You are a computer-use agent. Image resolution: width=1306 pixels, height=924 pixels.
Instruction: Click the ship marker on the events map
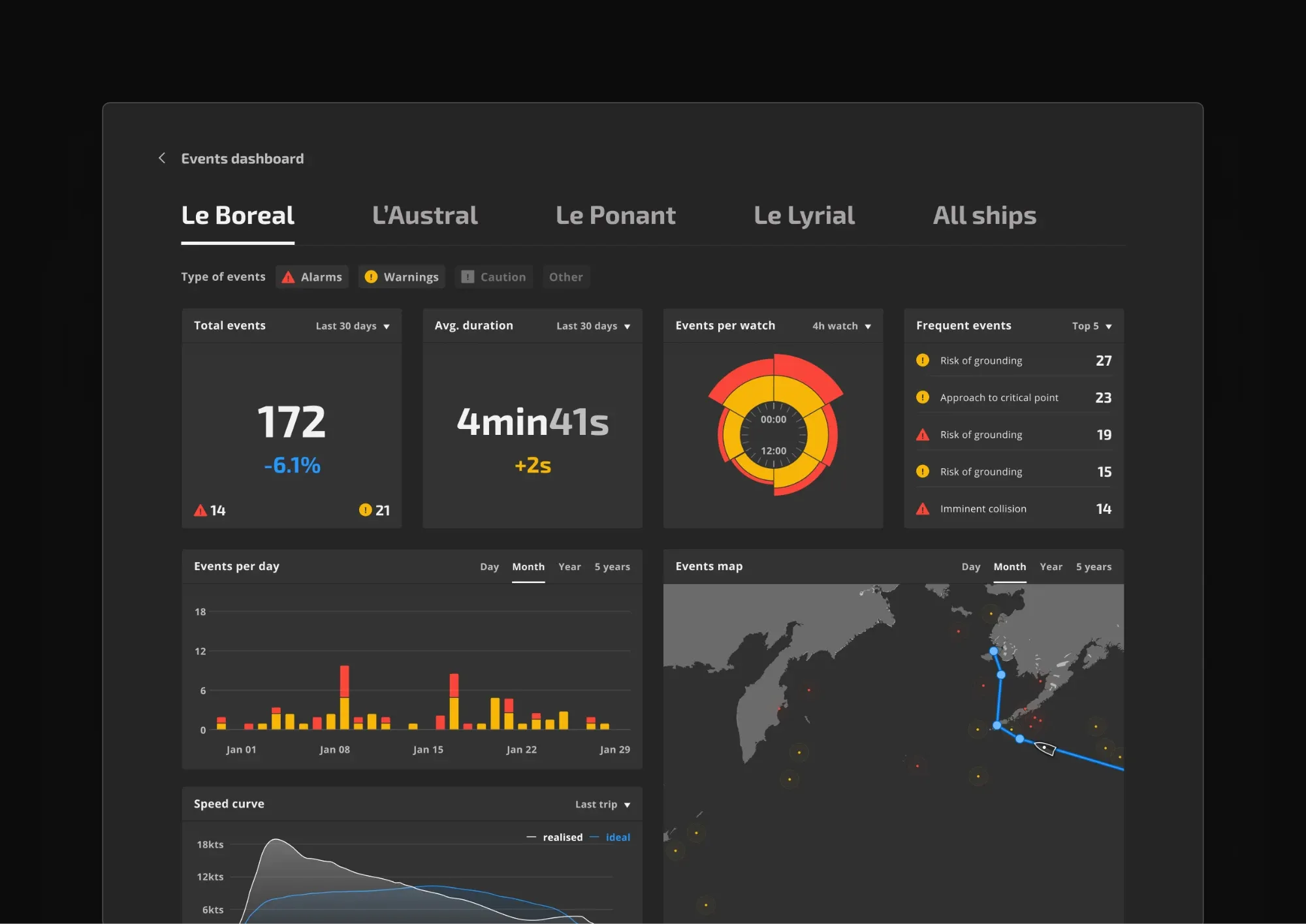coord(1045,748)
